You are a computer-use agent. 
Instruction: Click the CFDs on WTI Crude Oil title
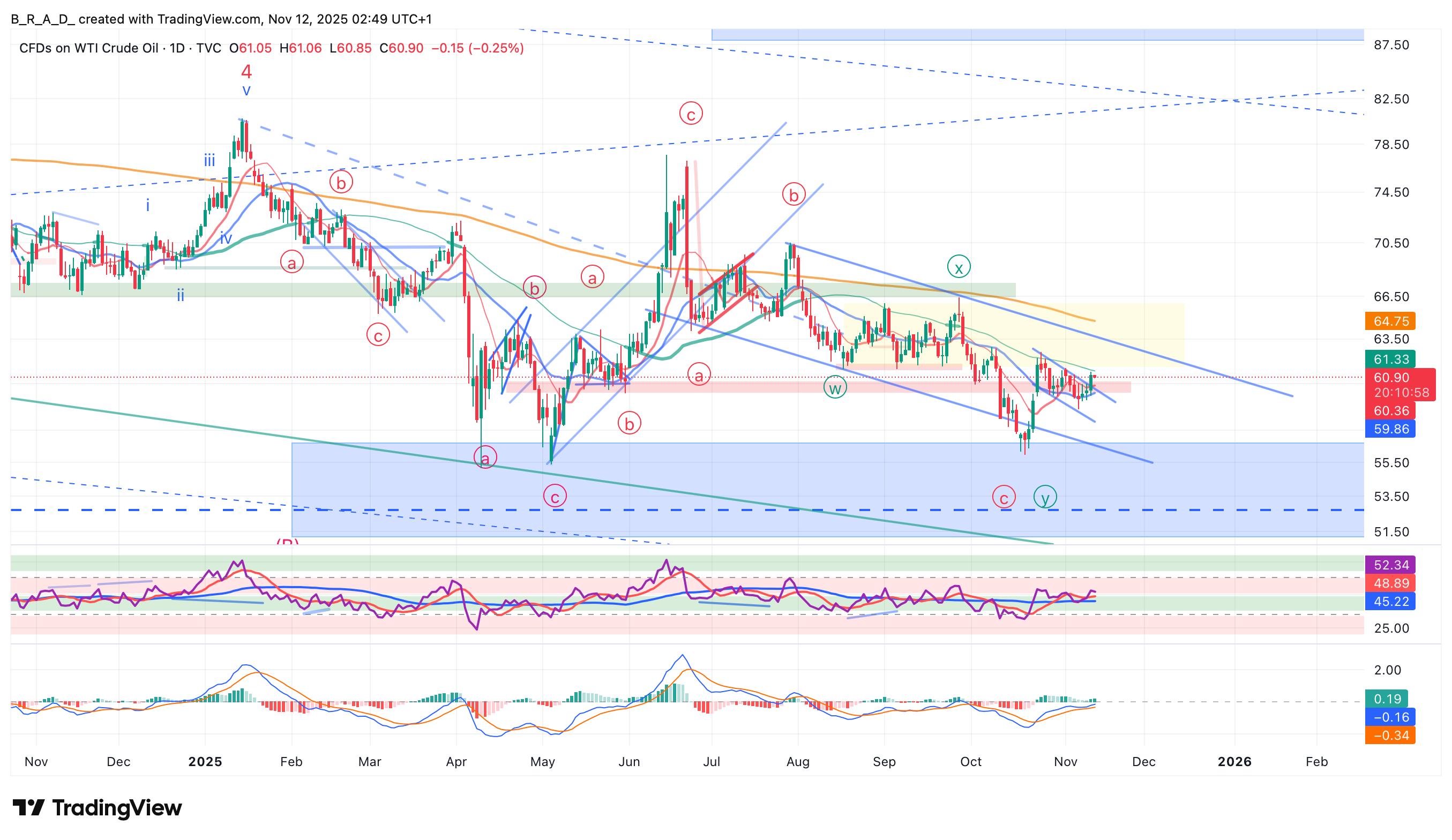pyautogui.click(x=88, y=48)
